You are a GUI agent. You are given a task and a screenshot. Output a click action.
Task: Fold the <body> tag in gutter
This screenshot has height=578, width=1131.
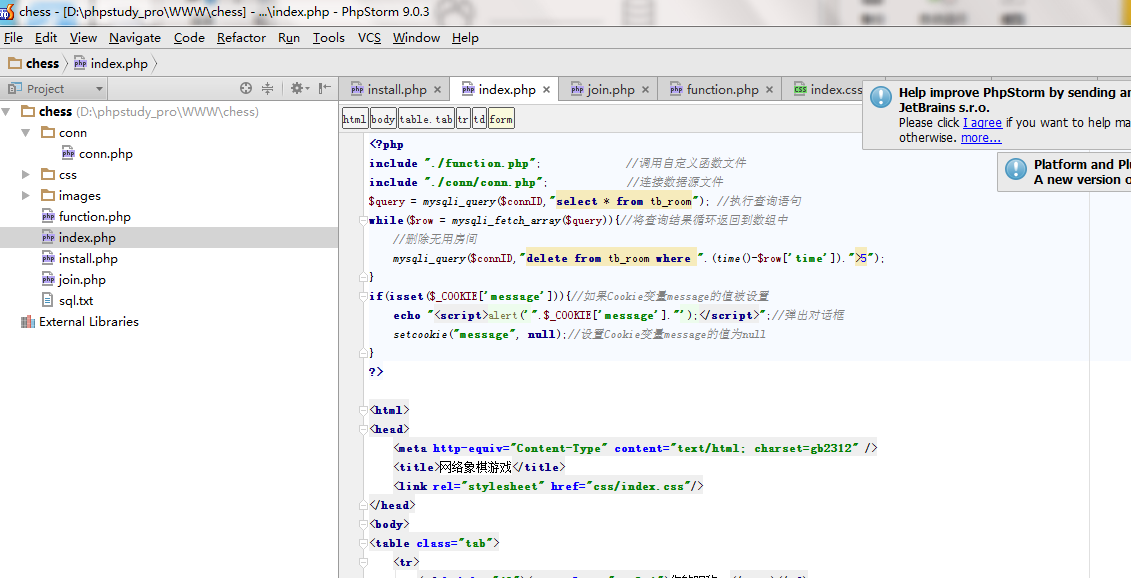click(x=363, y=524)
